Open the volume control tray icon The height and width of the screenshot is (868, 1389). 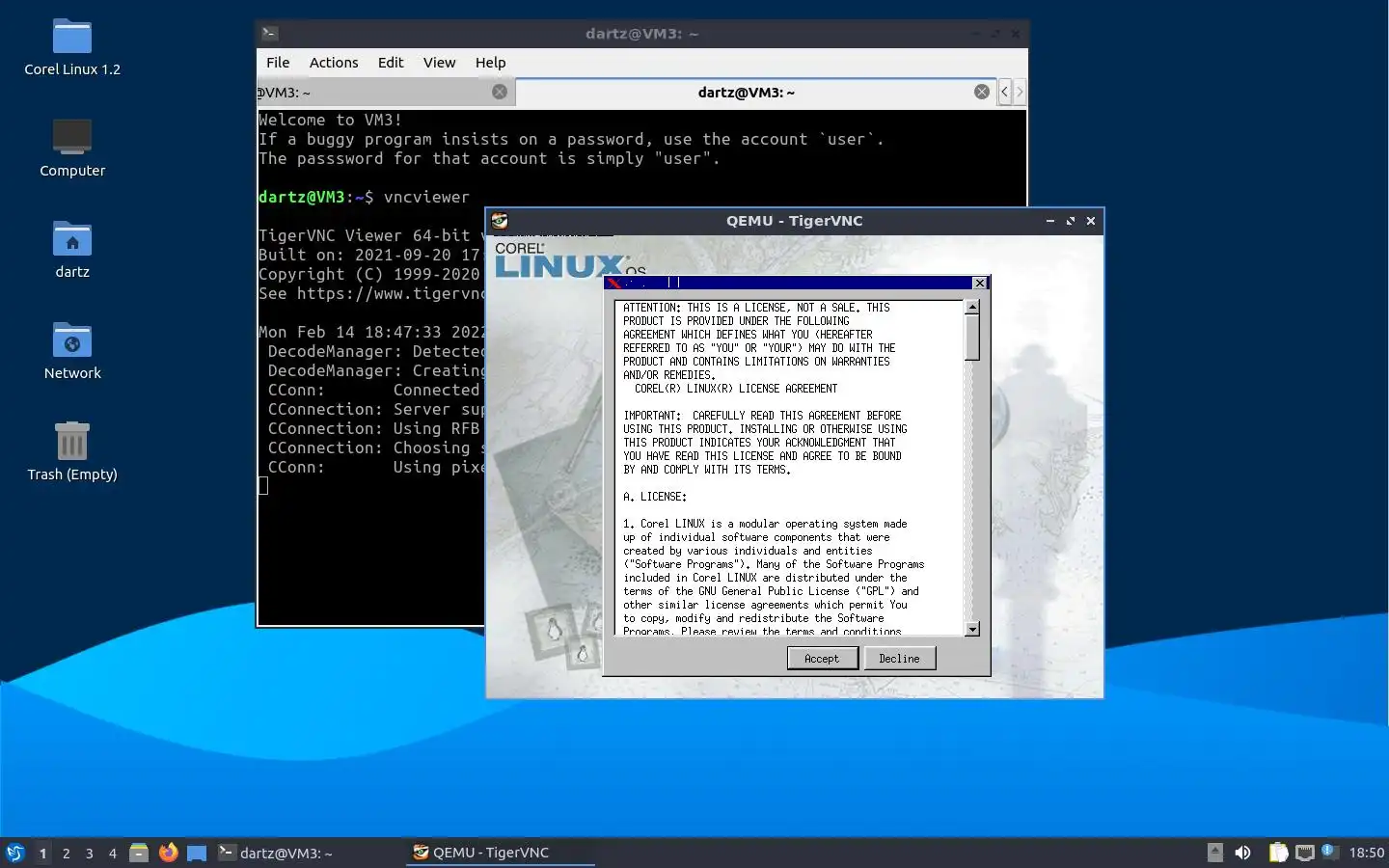1243,853
